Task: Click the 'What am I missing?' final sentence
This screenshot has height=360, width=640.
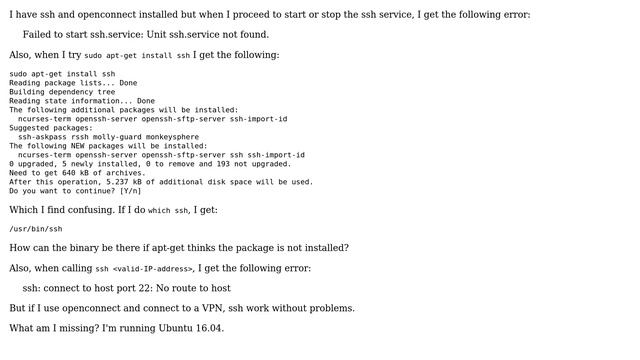Action: [x=117, y=328]
